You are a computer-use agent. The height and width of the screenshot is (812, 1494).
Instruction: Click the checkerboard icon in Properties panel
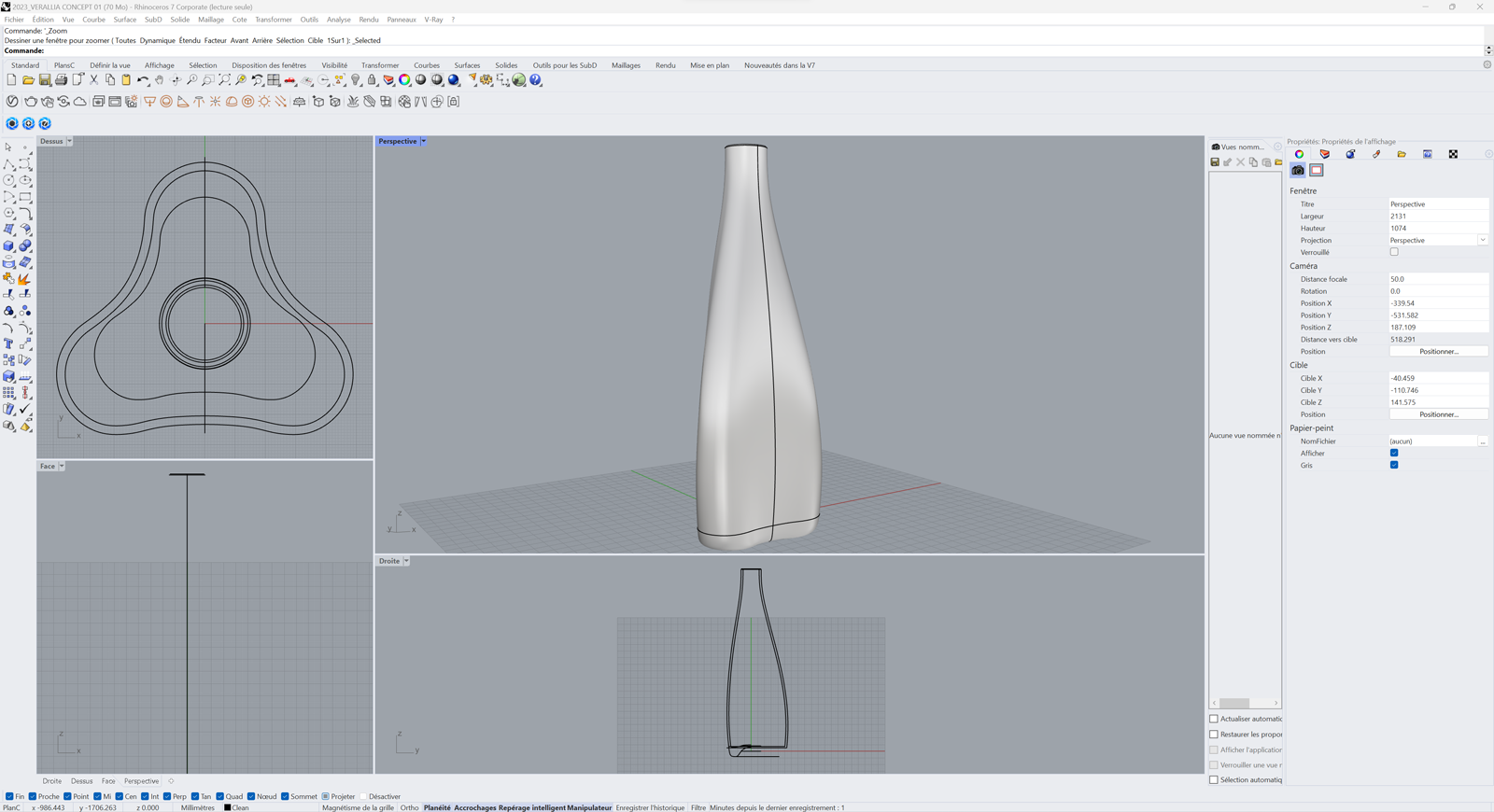pyautogui.click(x=1453, y=154)
